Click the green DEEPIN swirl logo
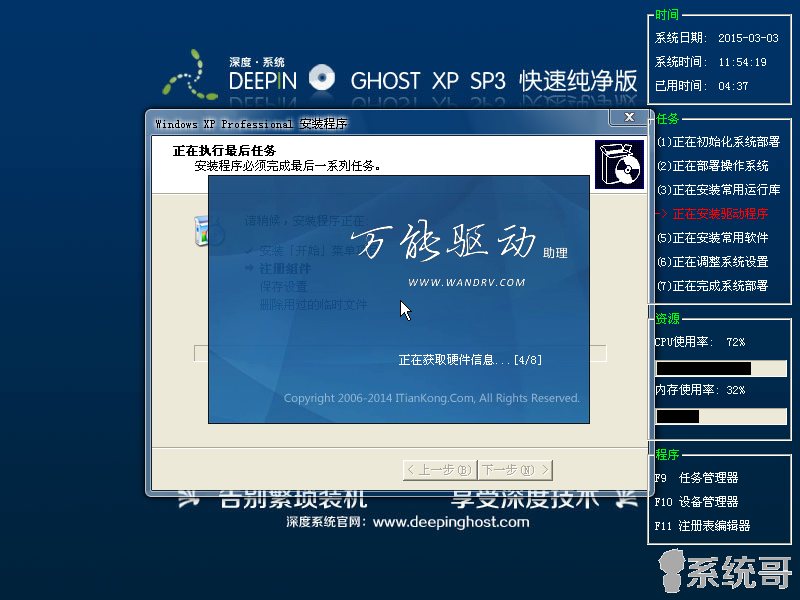The image size is (800, 600). pos(190,74)
